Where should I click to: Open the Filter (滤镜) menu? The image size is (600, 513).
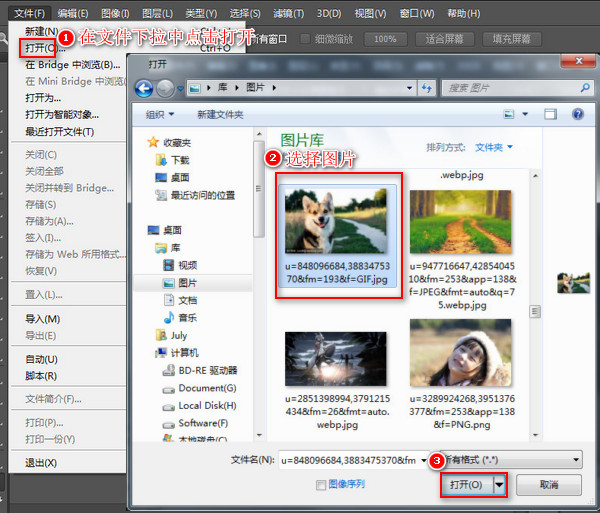[x=289, y=14]
